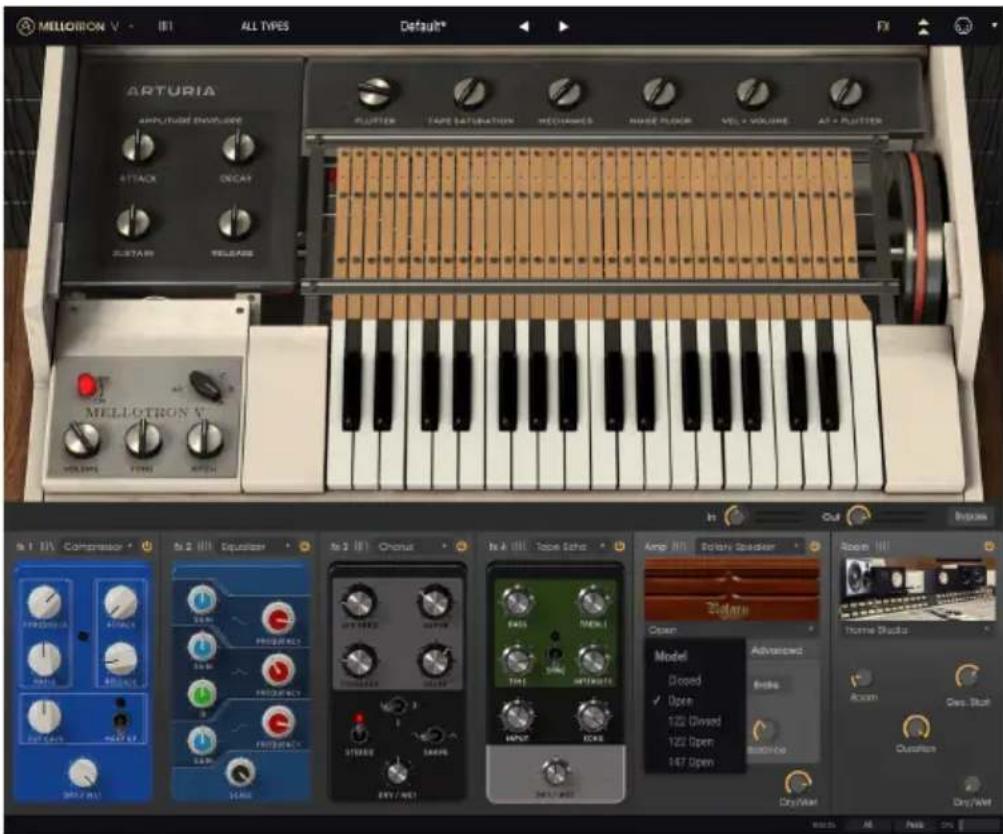Screen dimensions: 1003x834
Task: Open the top-right corner dropdown arrow
Action: coord(995,26)
